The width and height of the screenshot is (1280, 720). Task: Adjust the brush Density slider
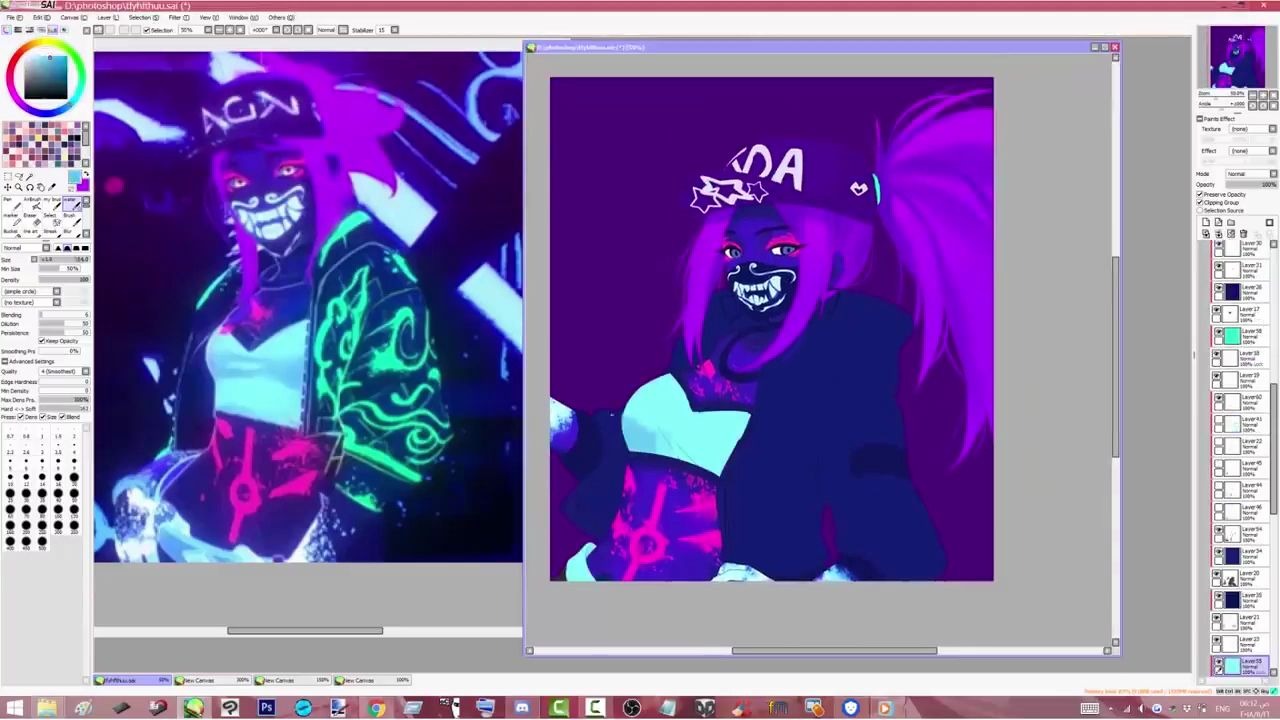(64, 280)
